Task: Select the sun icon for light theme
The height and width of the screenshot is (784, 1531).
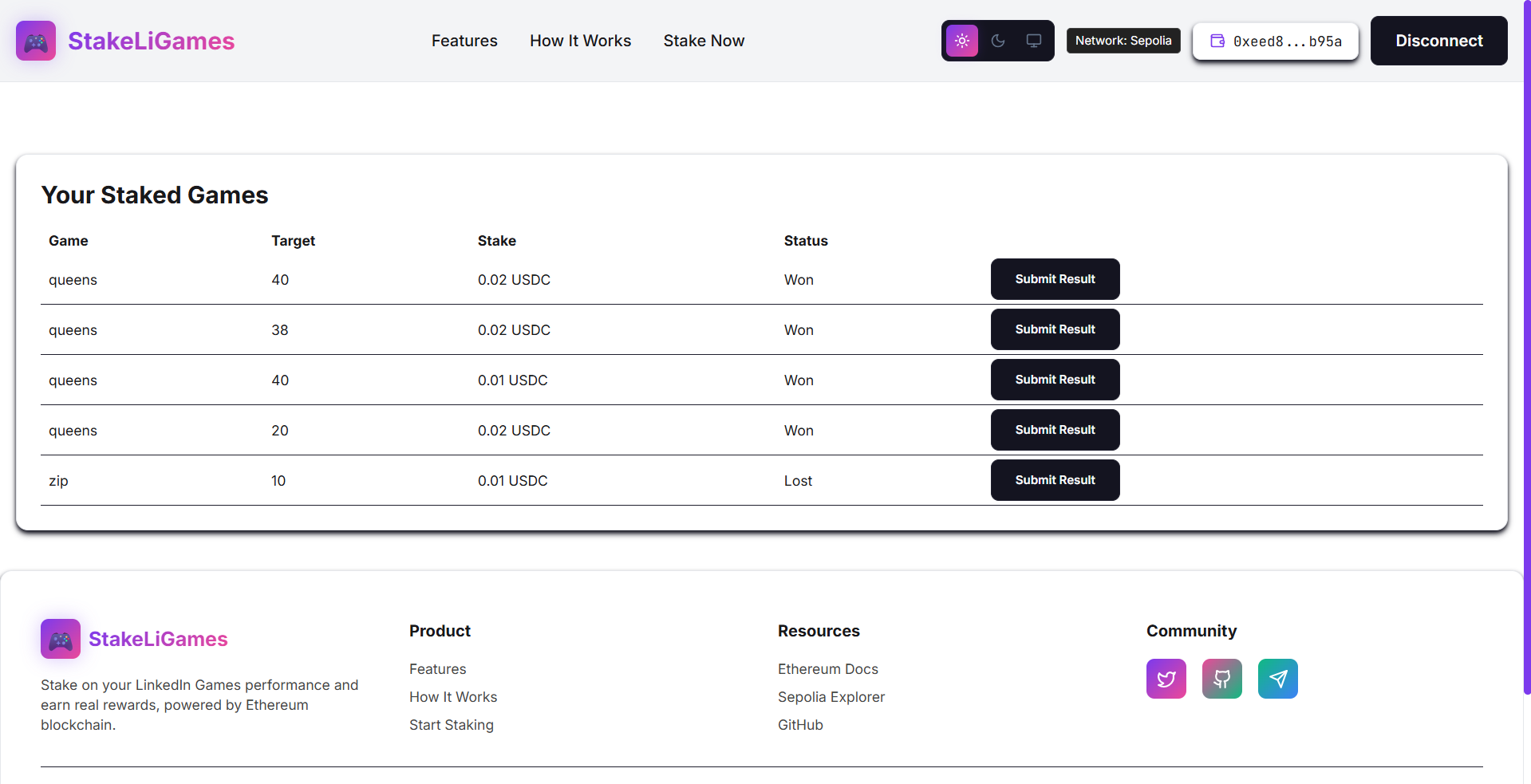Action: [x=961, y=40]
